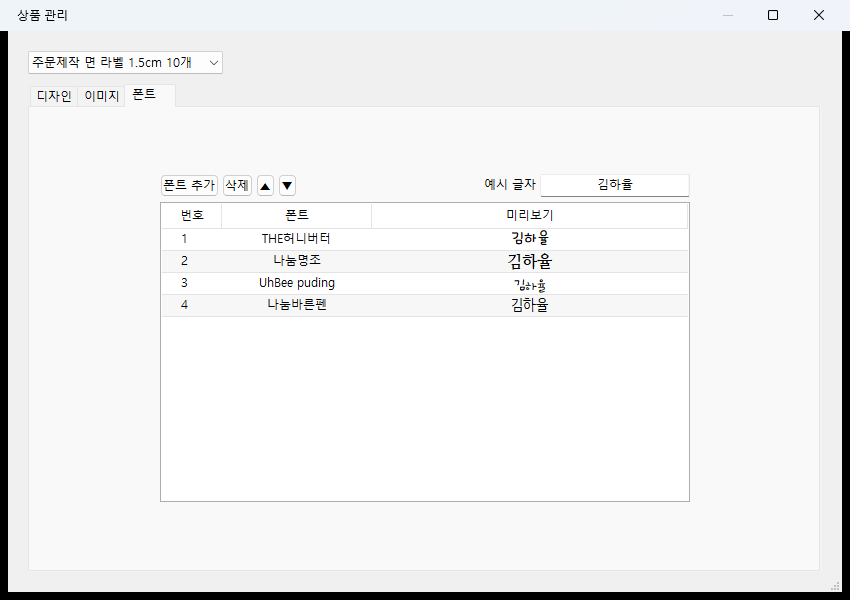850x600 pixels.
Task: Click the move-up arrow button
Action: [265, 186]
